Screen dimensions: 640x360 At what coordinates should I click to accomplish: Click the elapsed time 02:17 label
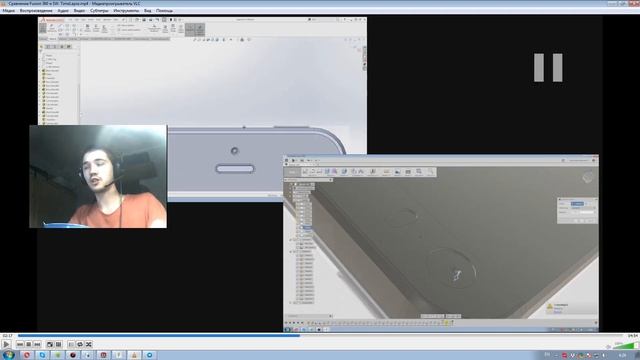pos(7,336)
